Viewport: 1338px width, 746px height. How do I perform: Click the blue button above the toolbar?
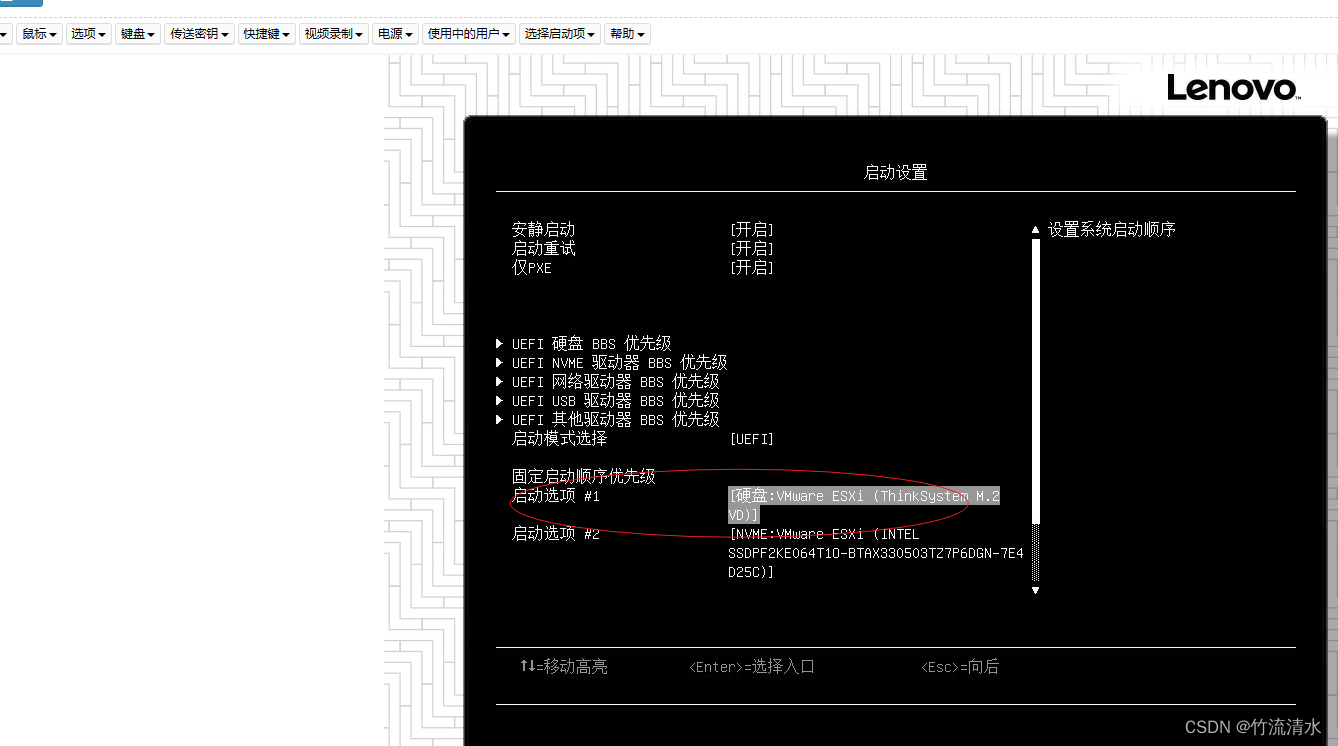point(21,3)
